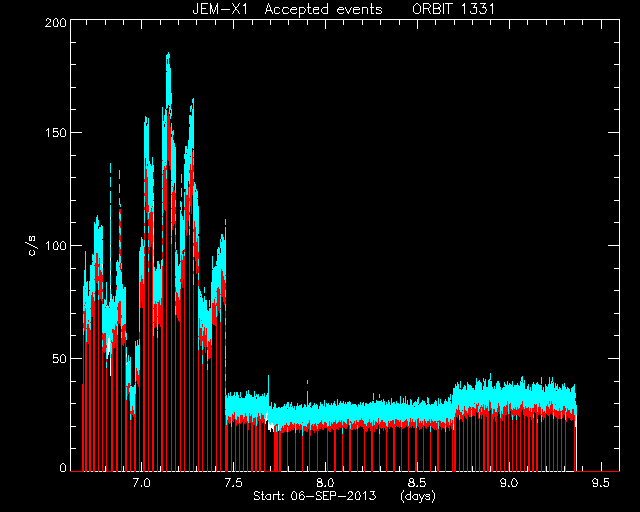Click the plot title 'JEM-X1 Accepted events'
The image size is (640, 512).
point(287,9)
